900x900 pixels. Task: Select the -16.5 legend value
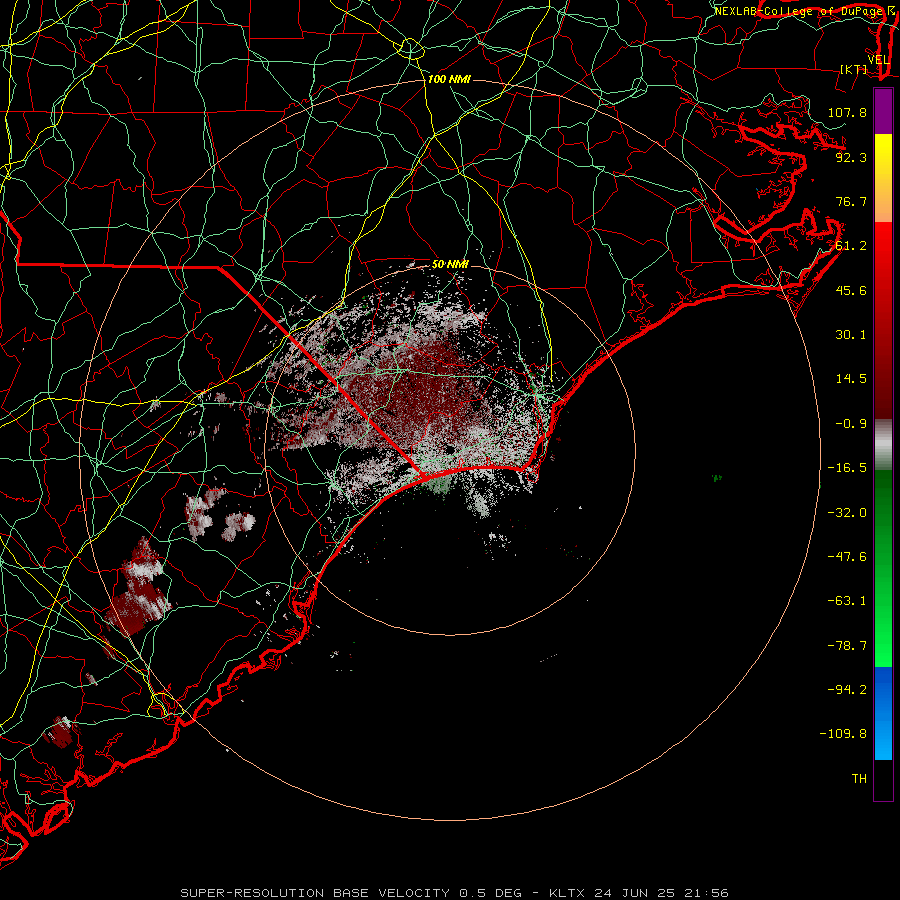(x=847, y=468)
